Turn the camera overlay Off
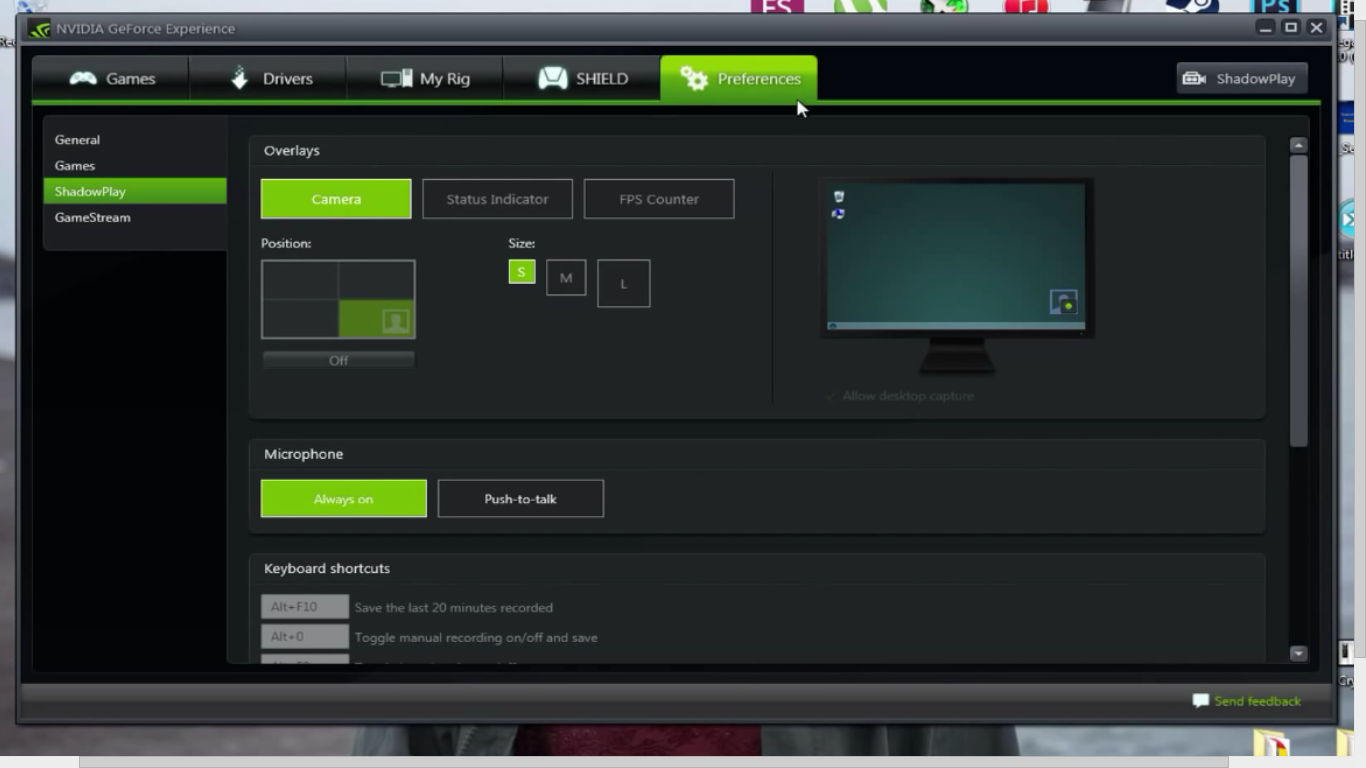This screenshot has width=1366, height=768. tap(338, 360)
